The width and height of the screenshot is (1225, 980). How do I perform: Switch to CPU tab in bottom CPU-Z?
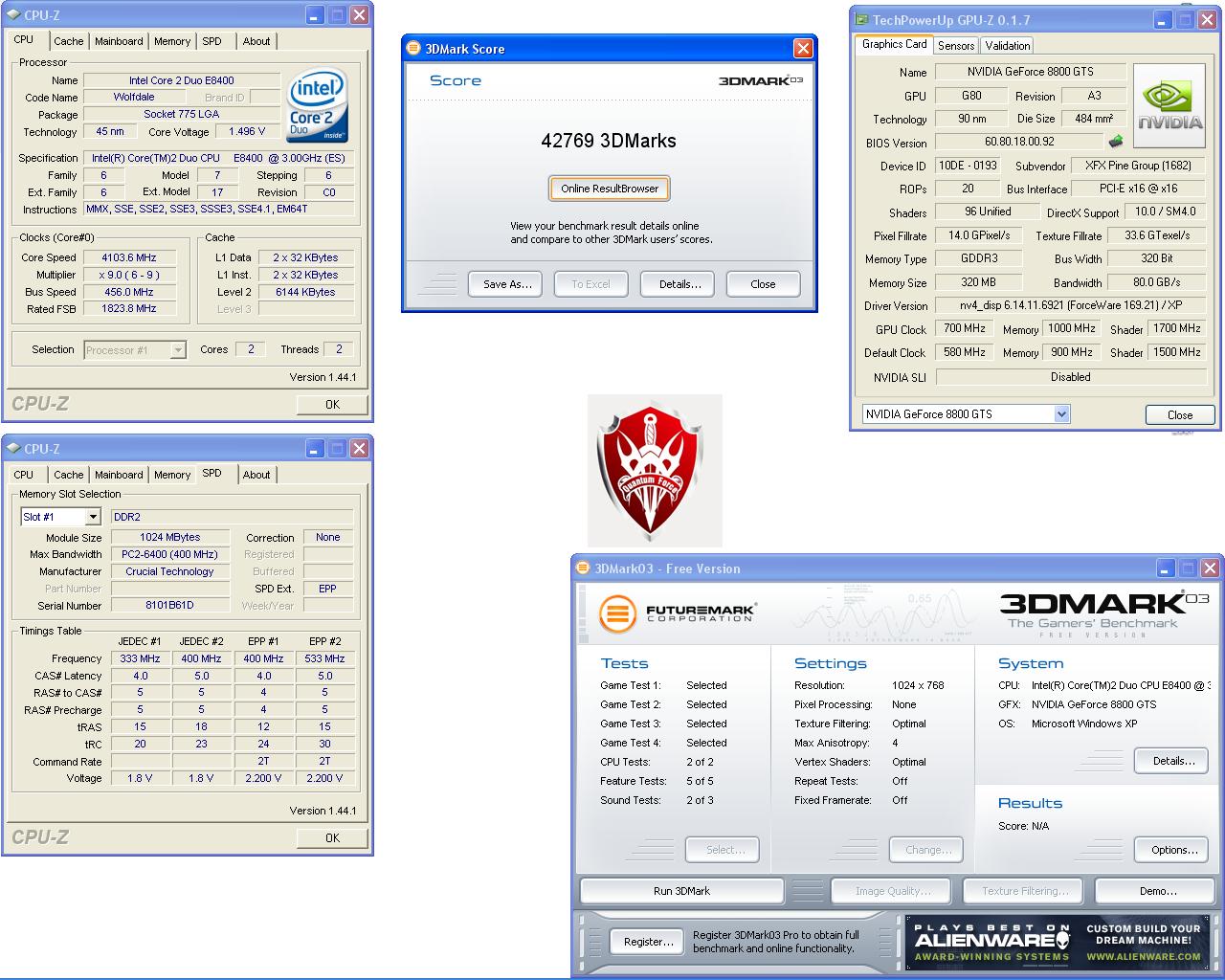24,475
